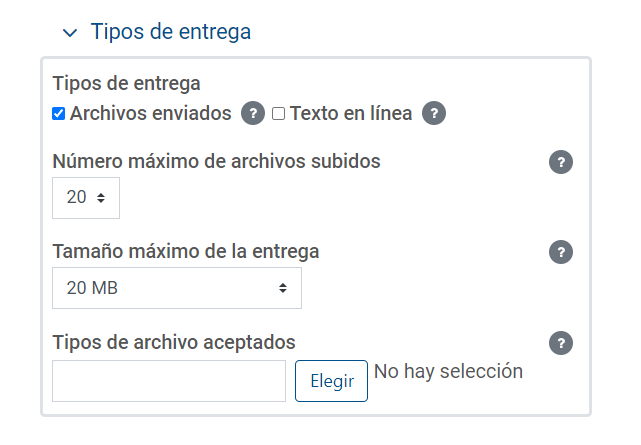Show help for Número máximo de archivos subidos

(x=562, y=162)
